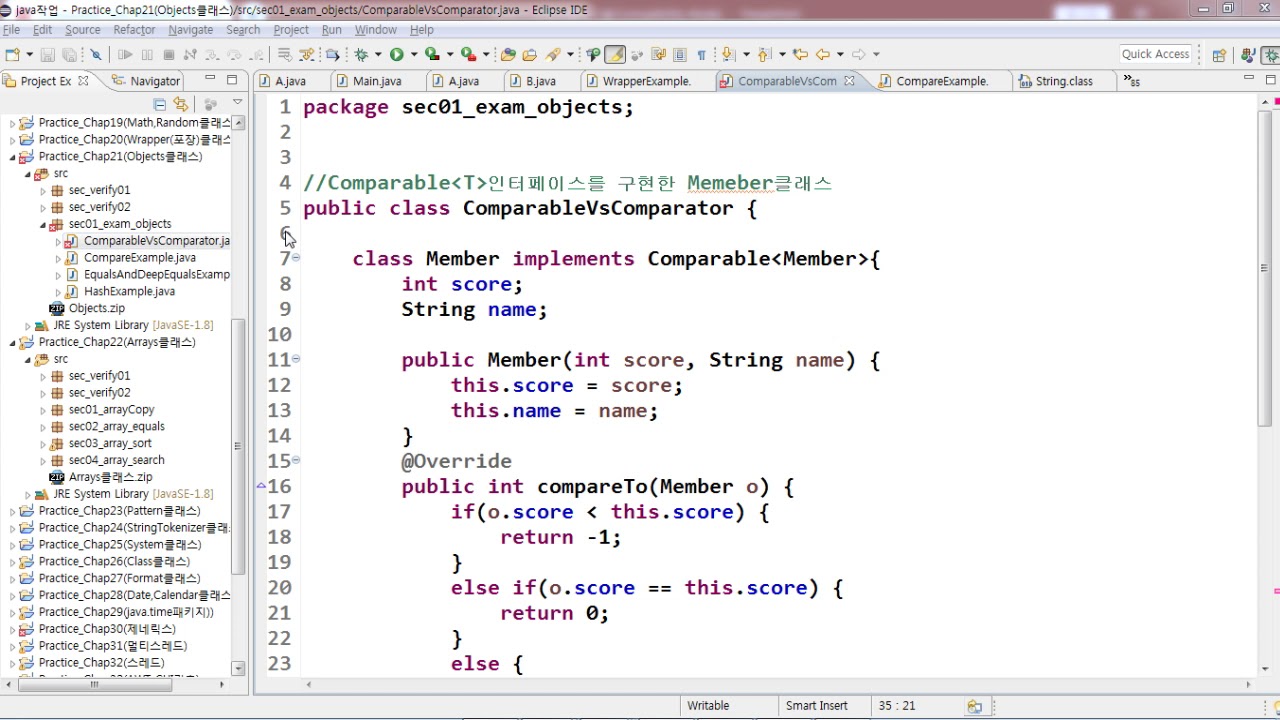Open the Source menu

(83, 30)
